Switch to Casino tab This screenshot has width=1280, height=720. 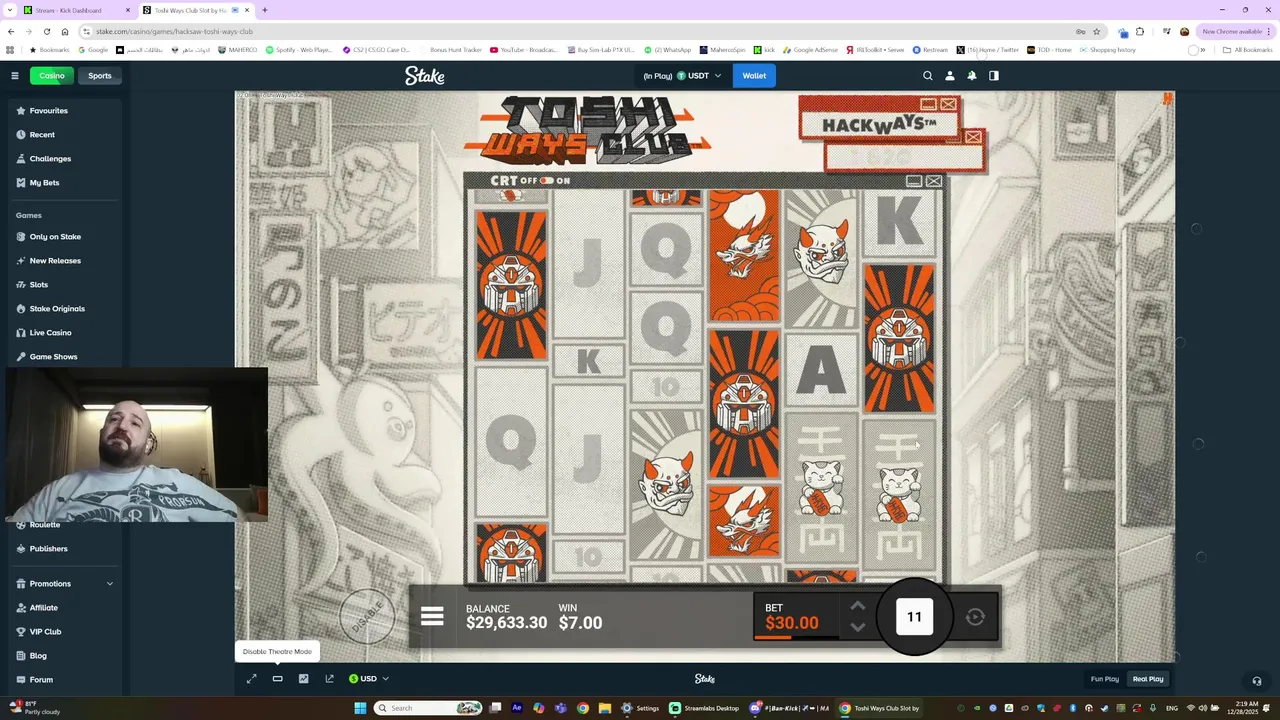click(52, 75)
